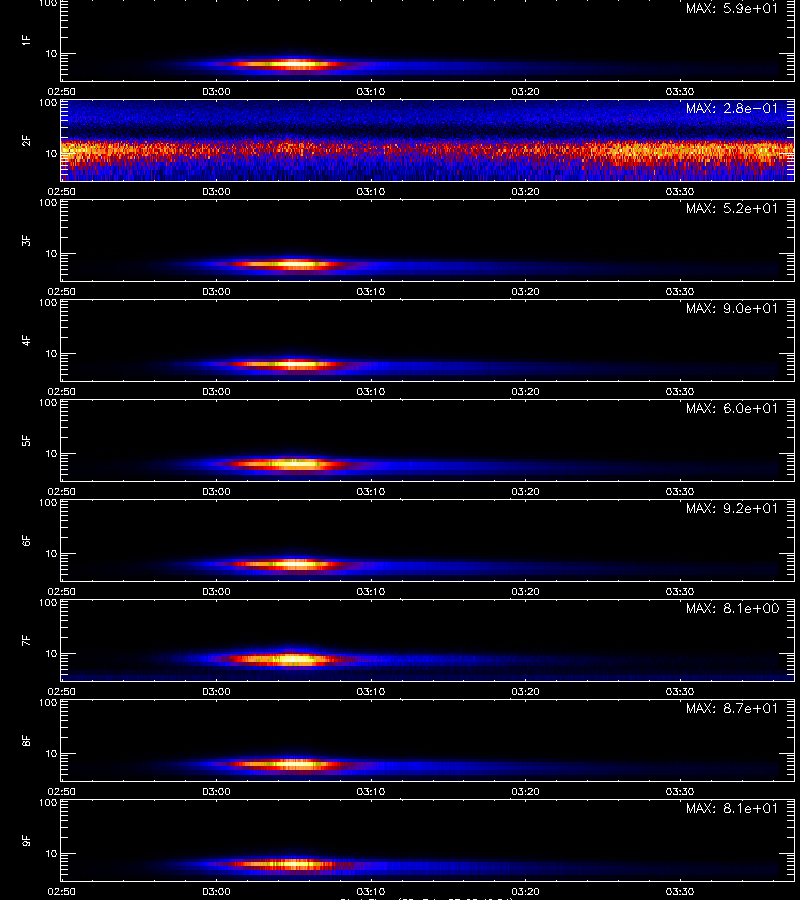The width and height of the screenshot is (800, 900).
Task: Select the MAX: 8.7e+01 annotation
Action: (732, 708)
